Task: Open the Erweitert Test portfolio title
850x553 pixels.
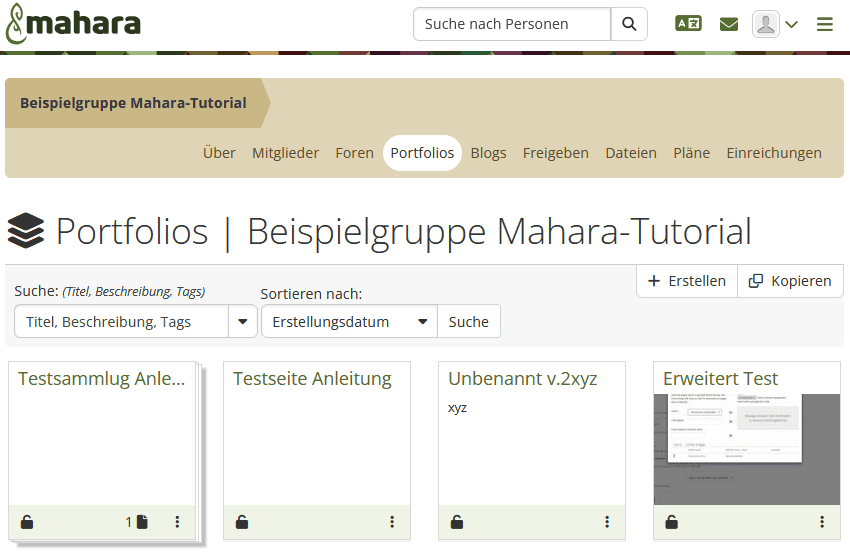Action: [x=720, y=378]
